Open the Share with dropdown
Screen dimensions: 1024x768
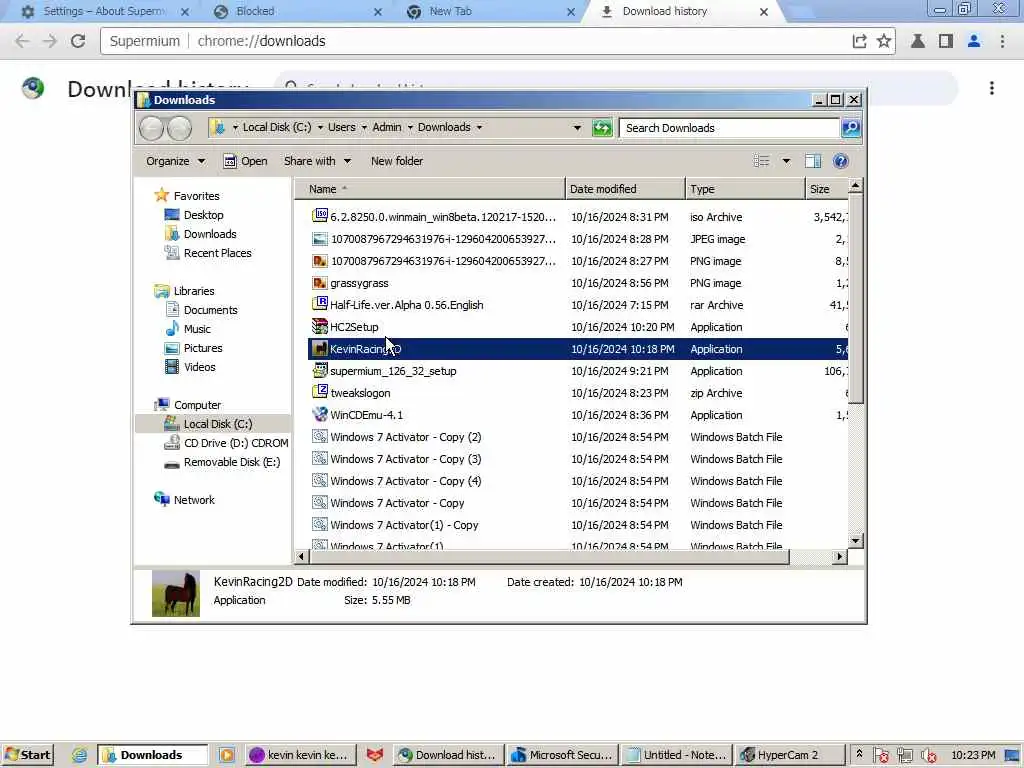click(x=317, y=161)
